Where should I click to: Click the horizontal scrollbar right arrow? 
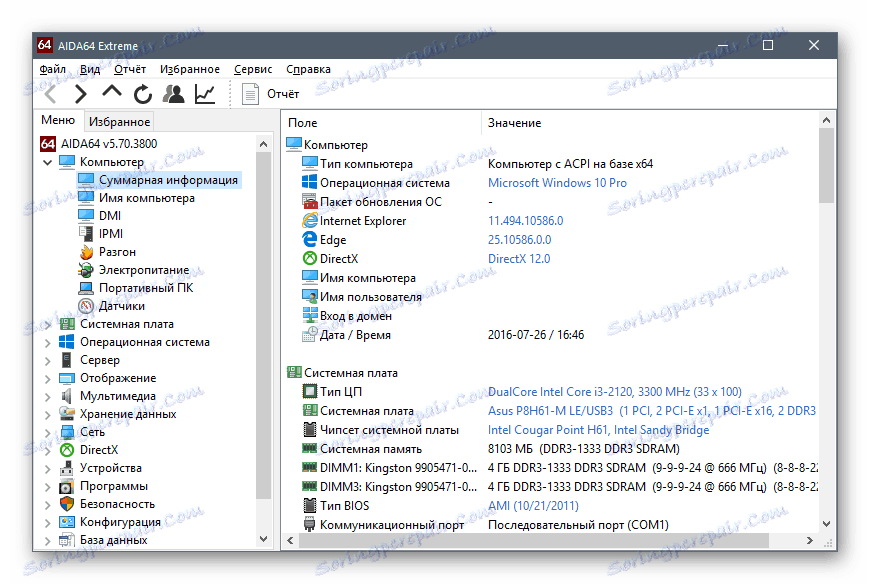810,540
